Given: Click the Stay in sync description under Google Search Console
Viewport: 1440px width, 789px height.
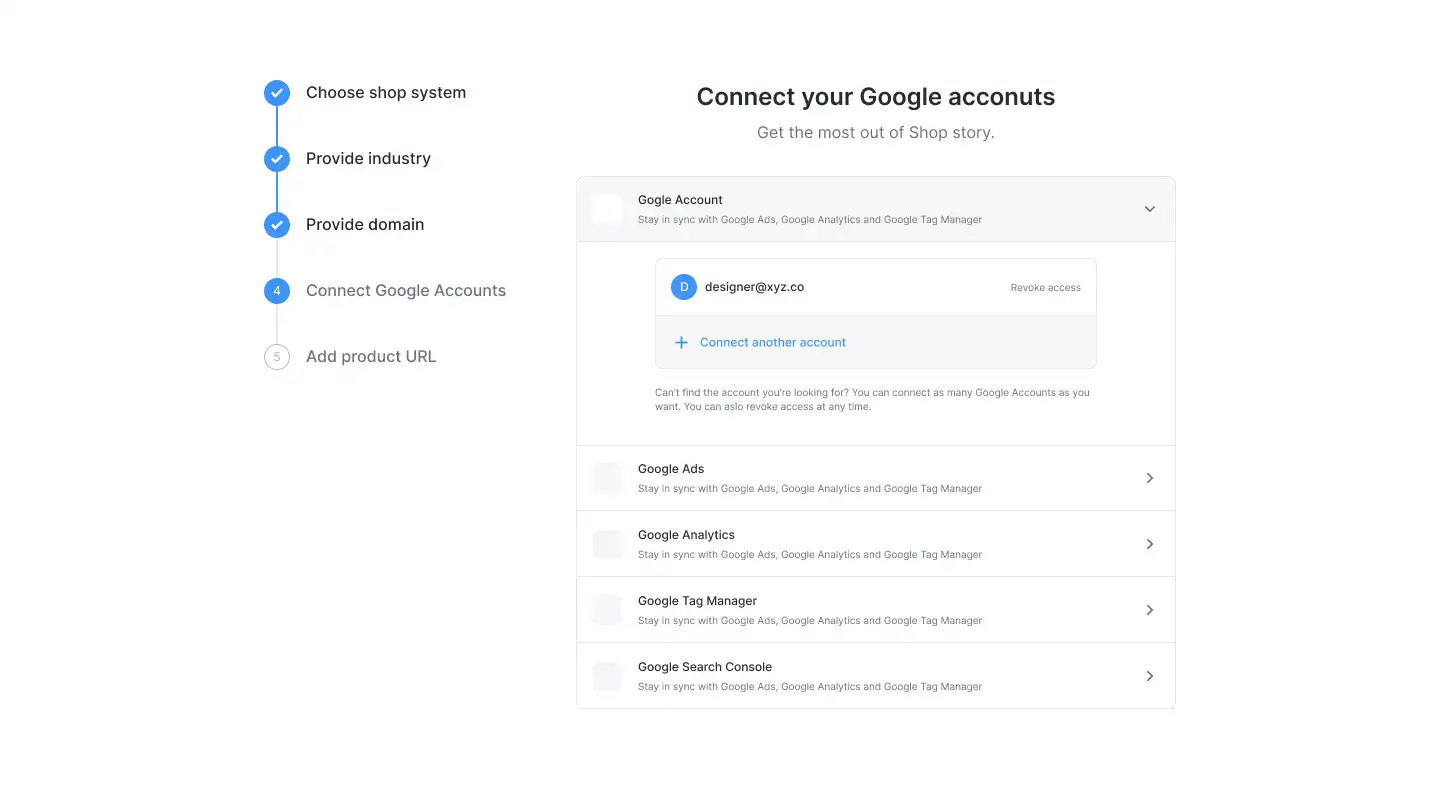Looking at the screenshot, I should click(x=810, y=687).
